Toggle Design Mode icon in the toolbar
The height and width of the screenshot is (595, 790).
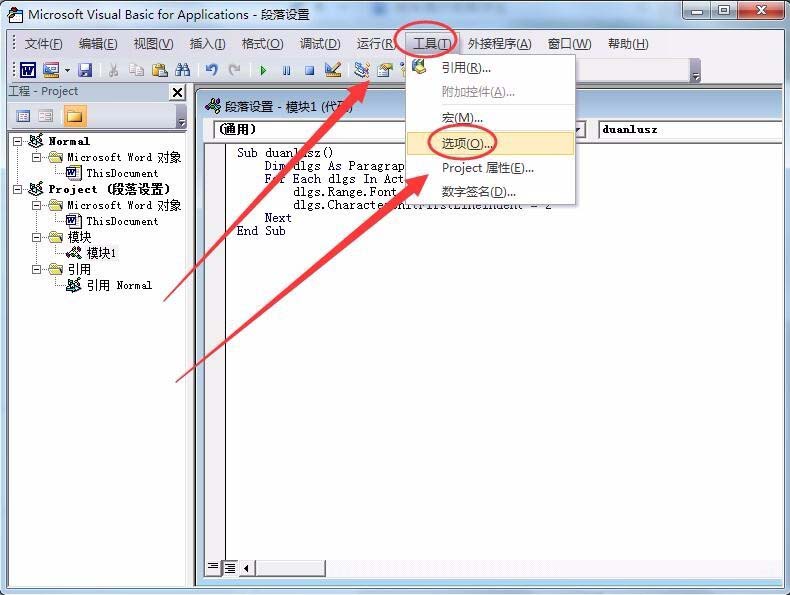click(x=333, y=70)
